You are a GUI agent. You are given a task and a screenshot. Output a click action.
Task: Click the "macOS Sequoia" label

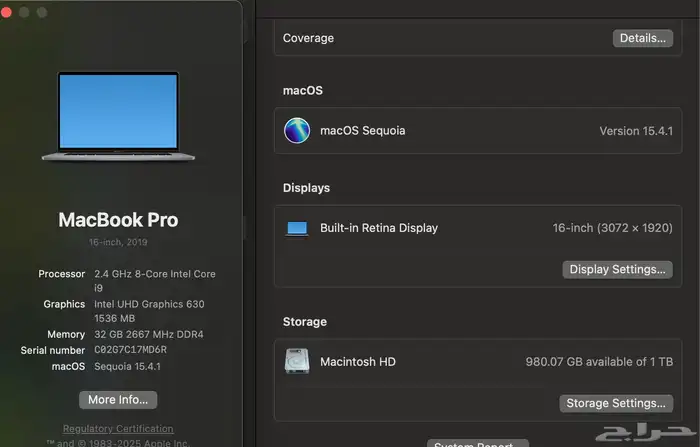362,130
